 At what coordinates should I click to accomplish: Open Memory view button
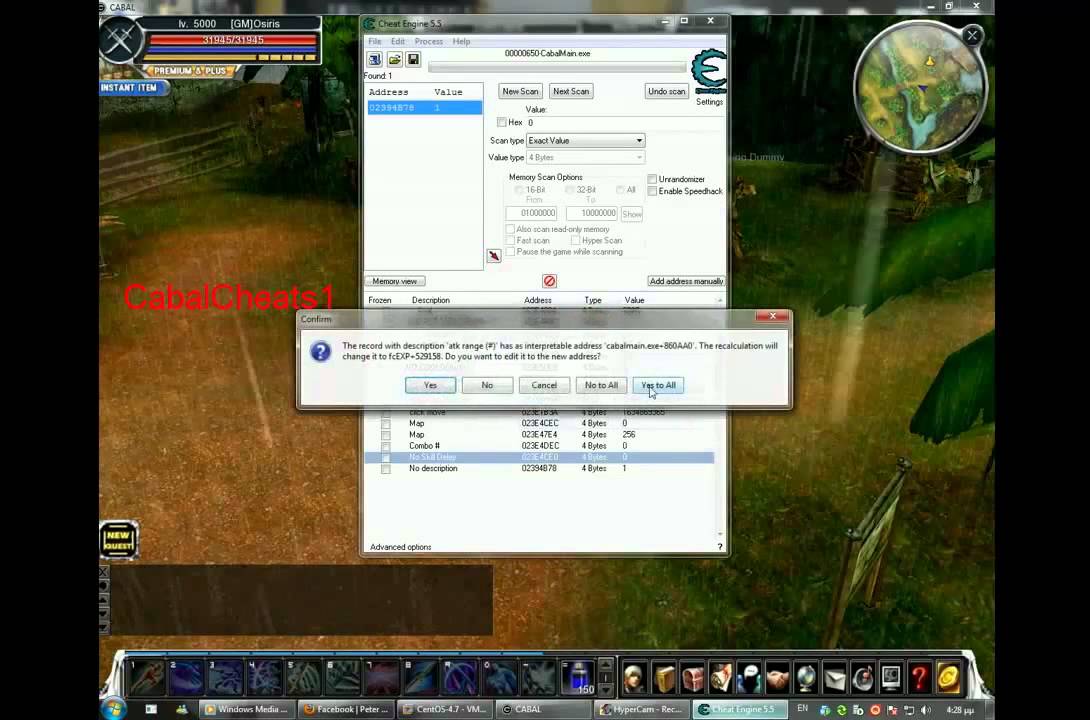click(395, 281)
